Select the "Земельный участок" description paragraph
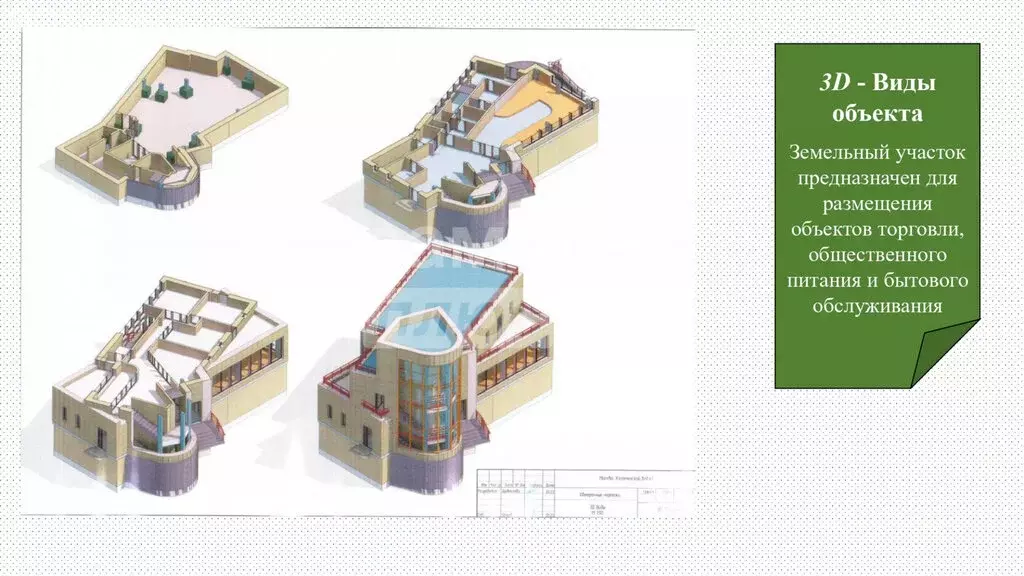 [x=877, y=229]
